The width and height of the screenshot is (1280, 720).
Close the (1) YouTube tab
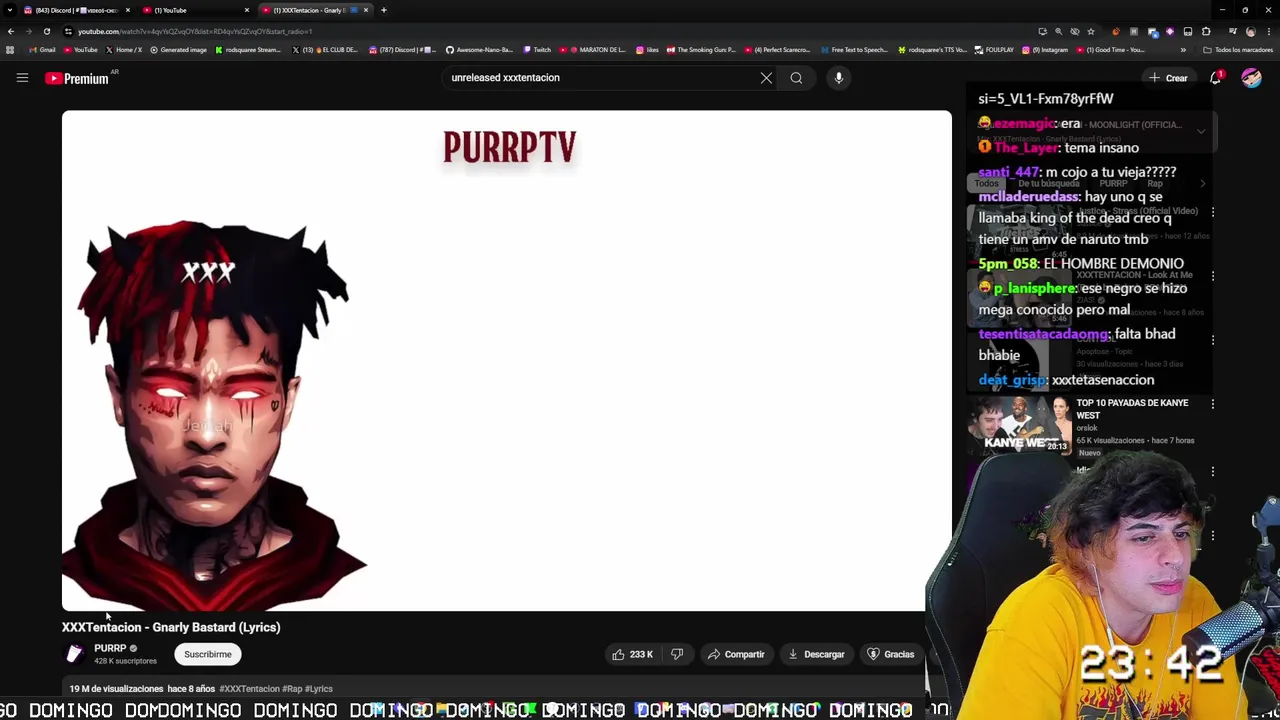point(246,10)
